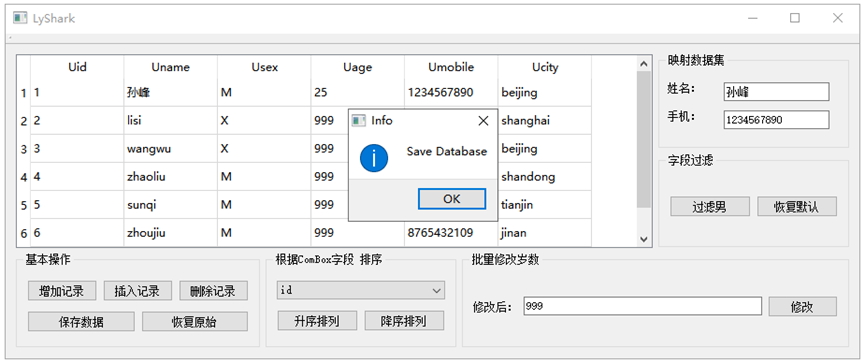This screenshot has width=865, height=364.
Task: Click the table scrollbar up arrow
Action: pyautogui.click(x=643, y=64)
